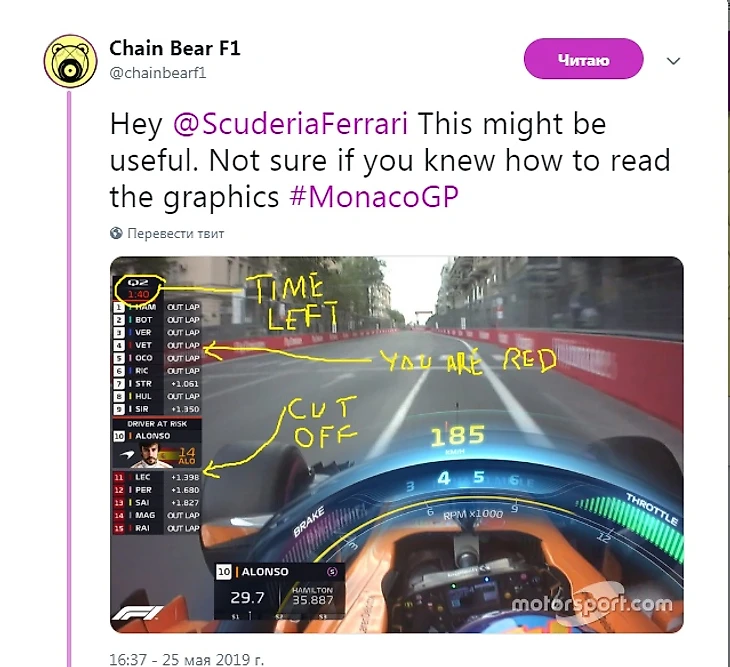Click the circled Q2 1:40 session timer

point(139,289)
